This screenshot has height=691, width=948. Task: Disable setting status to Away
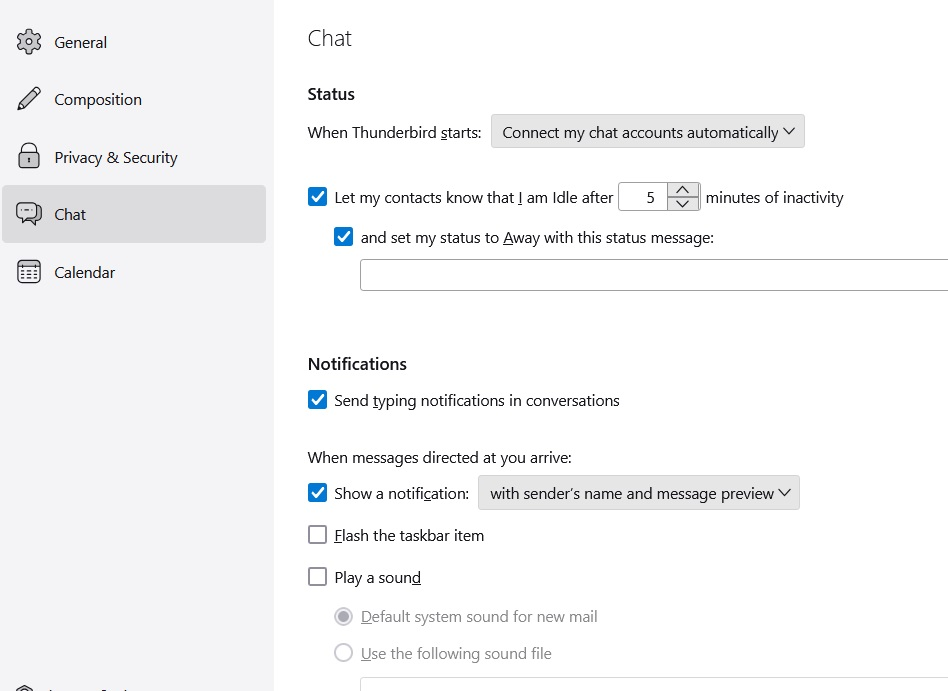[344, 237]
